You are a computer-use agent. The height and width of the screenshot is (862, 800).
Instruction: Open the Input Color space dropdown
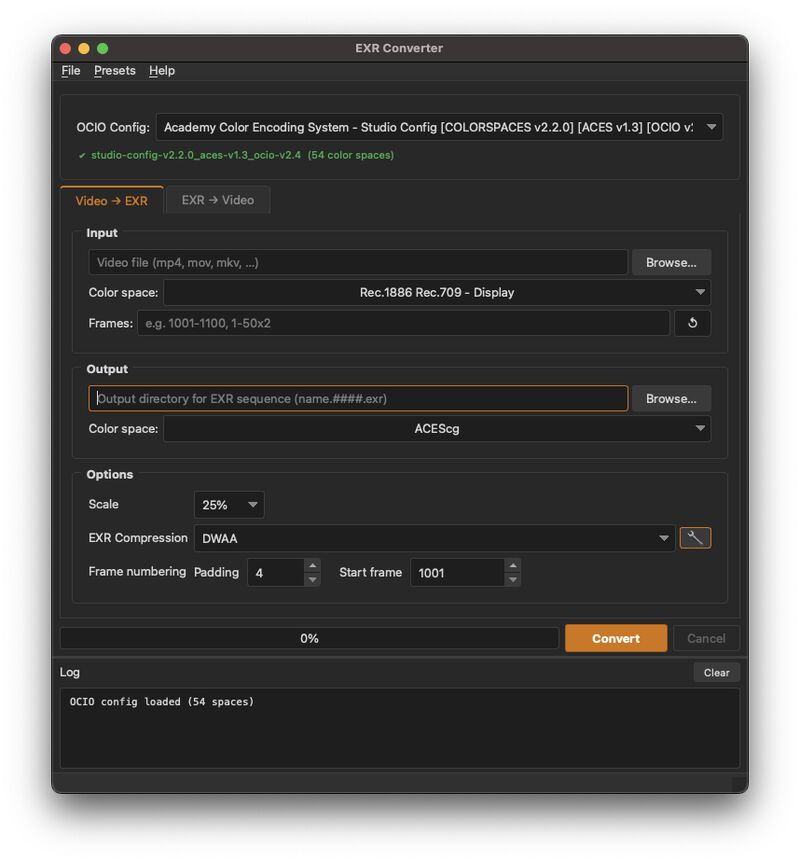(x=437, y=292)
